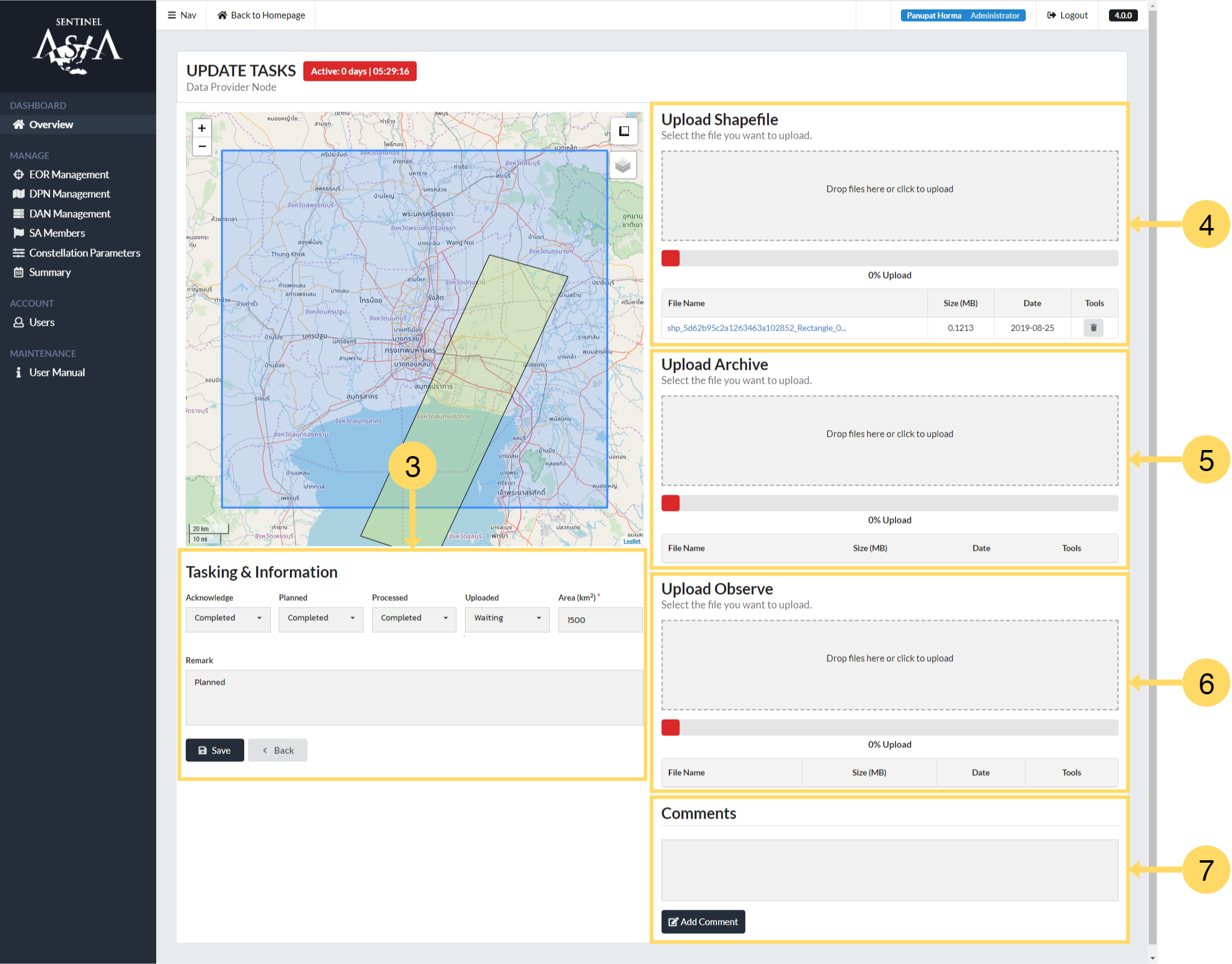
Task: Click the Add Comment button
Action: pyautogui.click(x=703, y=922)
